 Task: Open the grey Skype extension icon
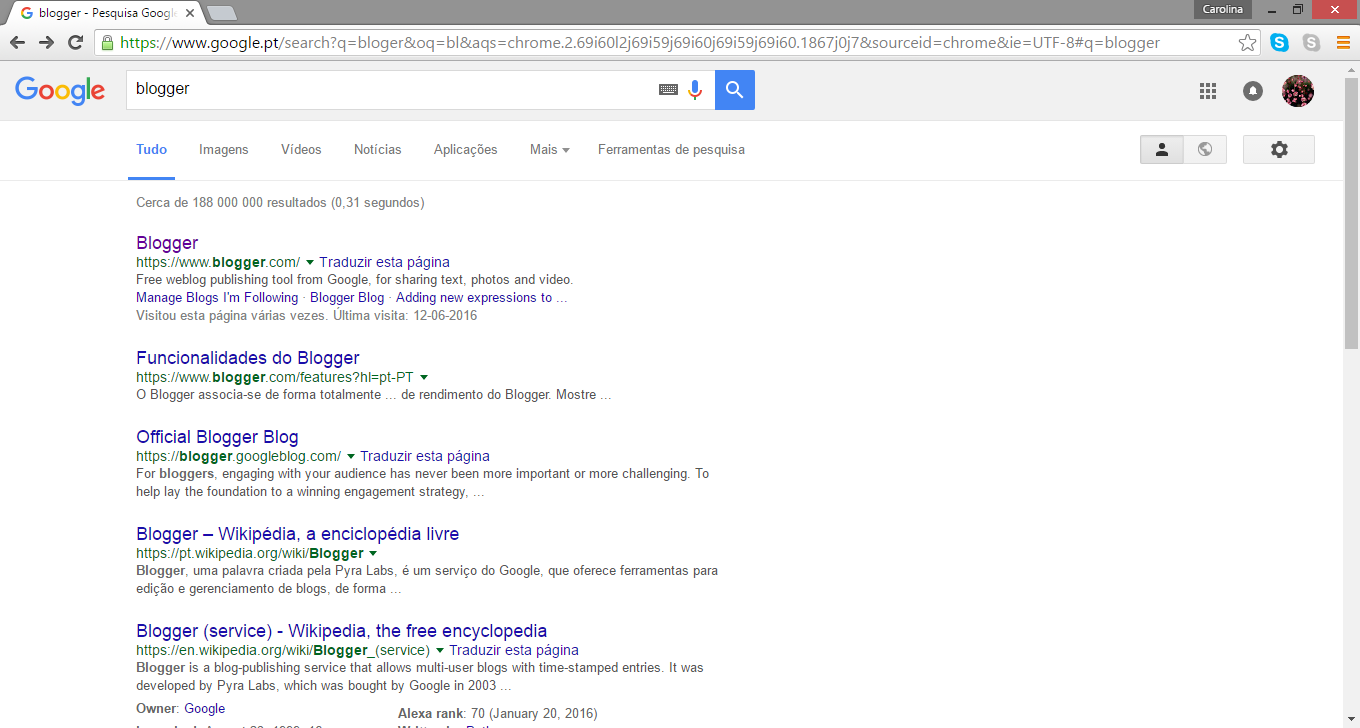coord(1311,43)
